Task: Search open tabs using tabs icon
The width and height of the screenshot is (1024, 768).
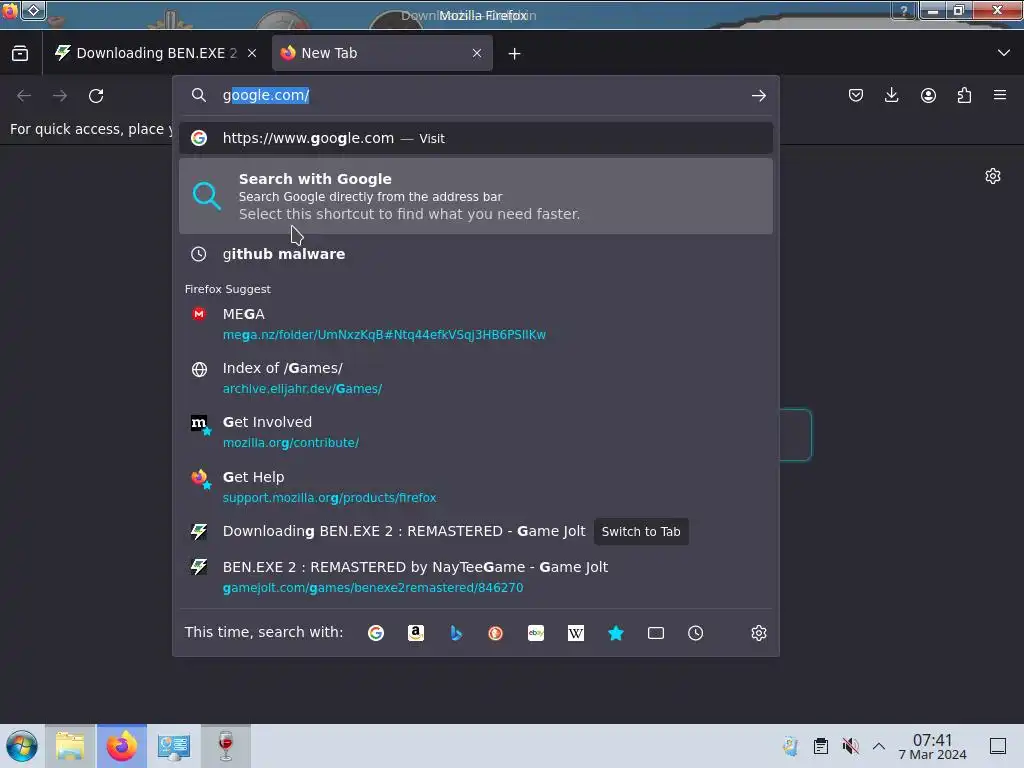Action: 656,633
